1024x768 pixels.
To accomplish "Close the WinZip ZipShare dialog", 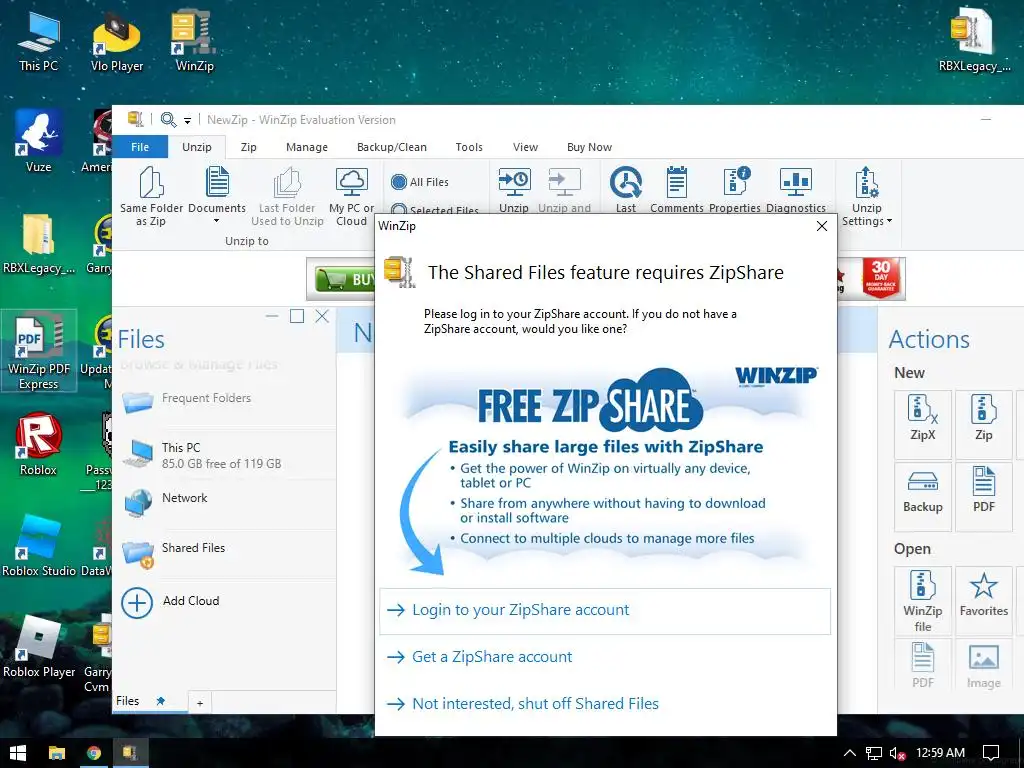I will 822,226.
